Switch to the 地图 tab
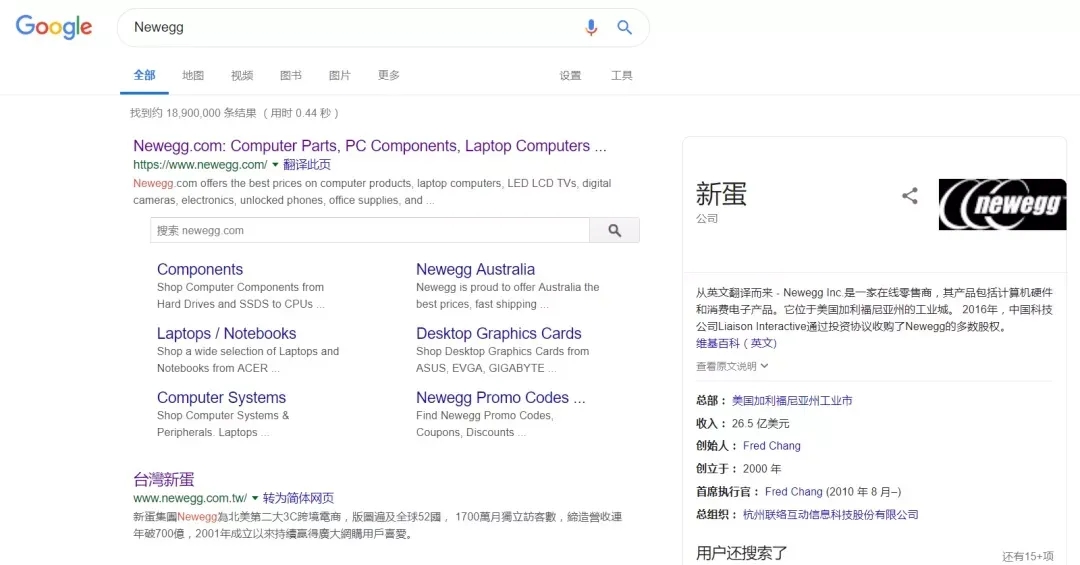 click(193, 75)
